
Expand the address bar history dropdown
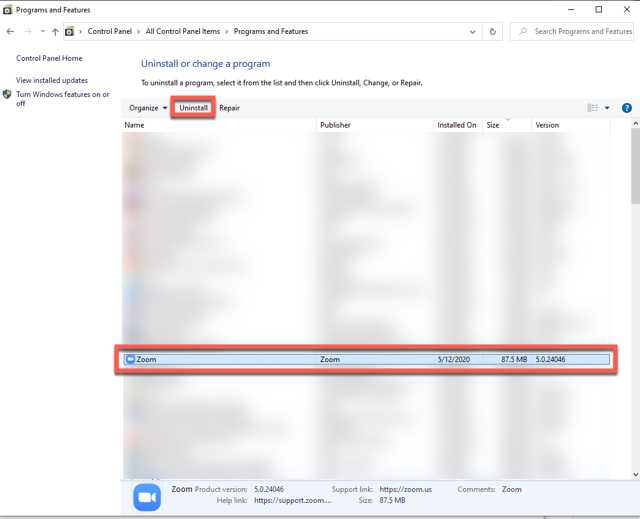472,31
